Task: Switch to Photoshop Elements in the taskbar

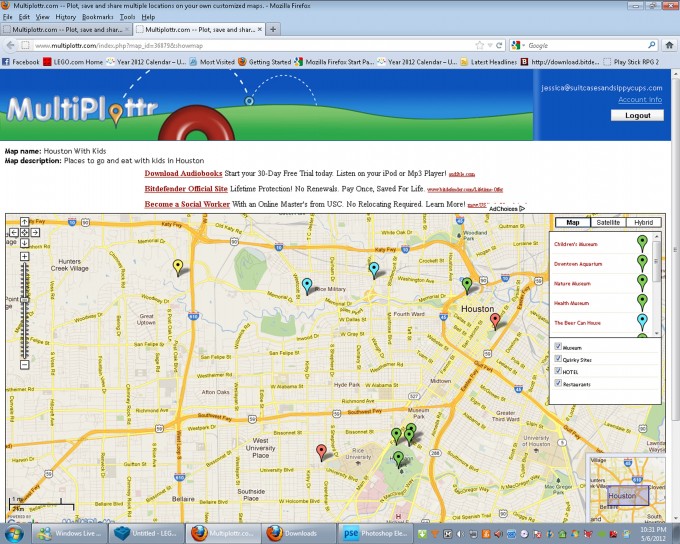Action: coord(375,534)
